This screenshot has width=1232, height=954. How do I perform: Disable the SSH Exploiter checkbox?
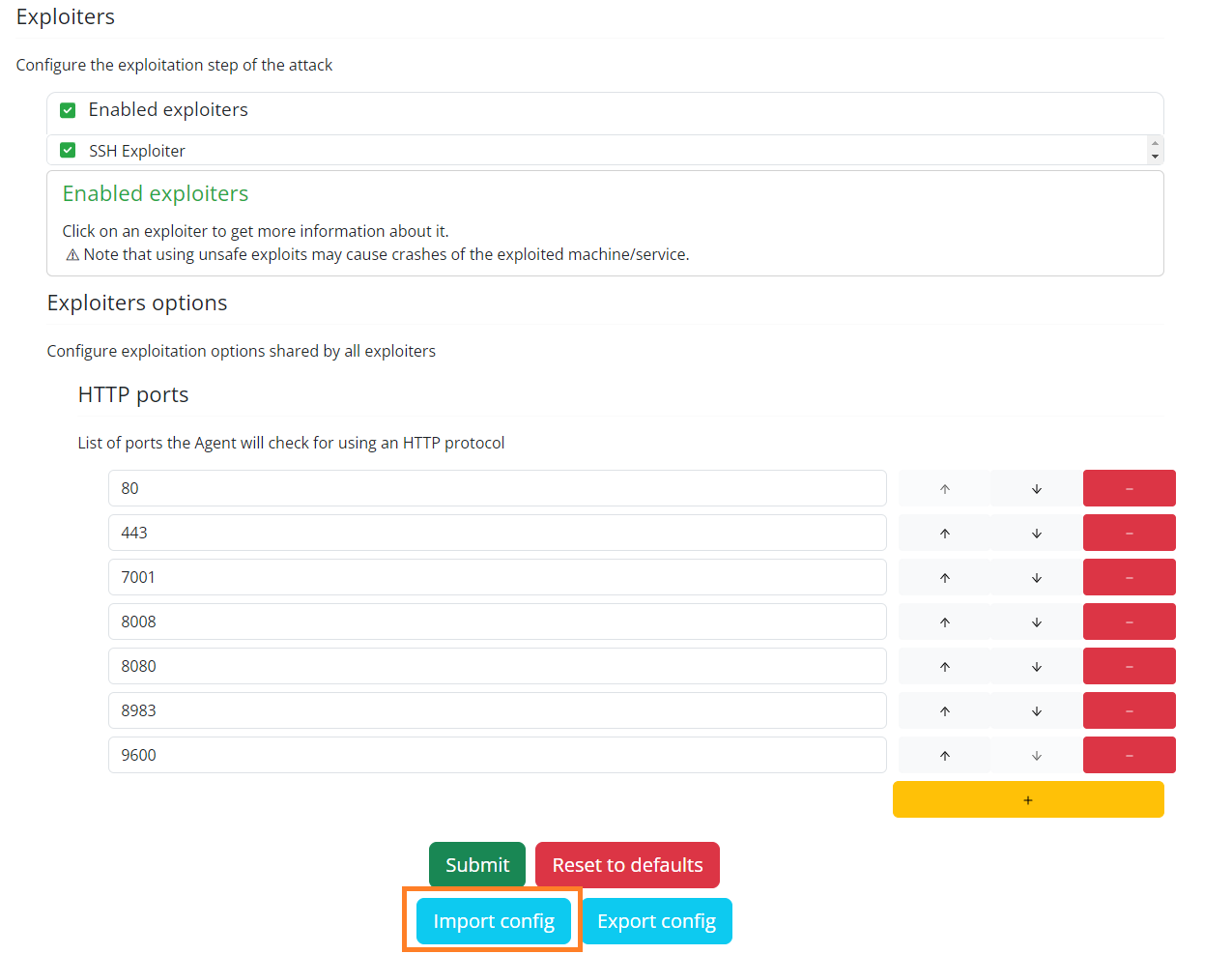[67, 151]
